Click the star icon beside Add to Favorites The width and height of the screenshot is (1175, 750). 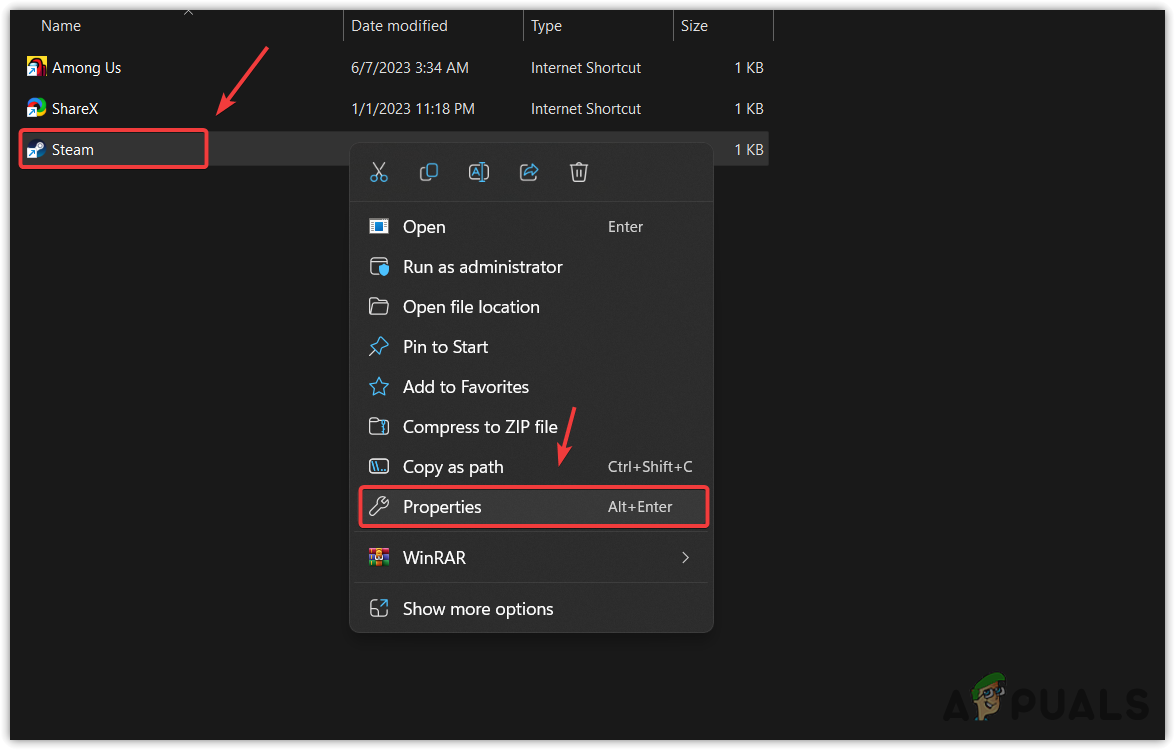(x=379, y=387)
